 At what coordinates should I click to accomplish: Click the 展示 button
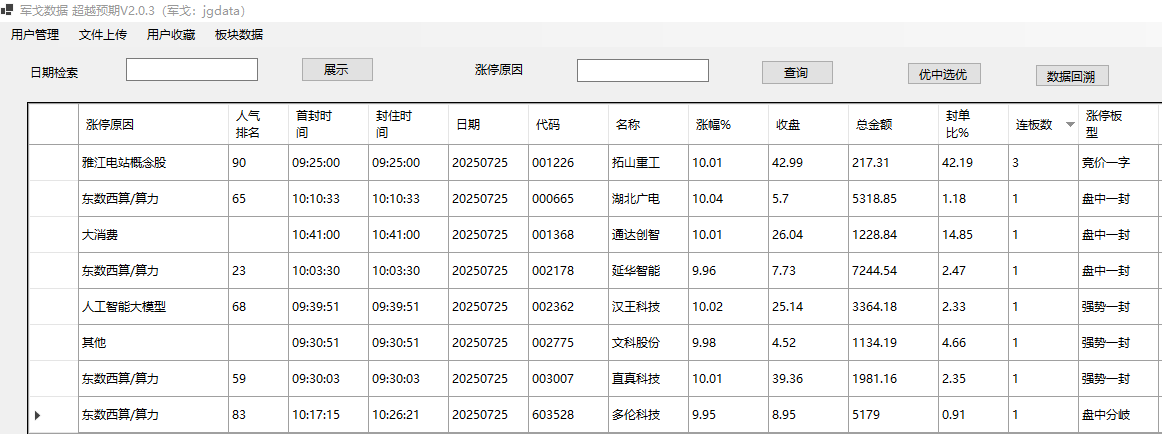click(x=337, y=70)
